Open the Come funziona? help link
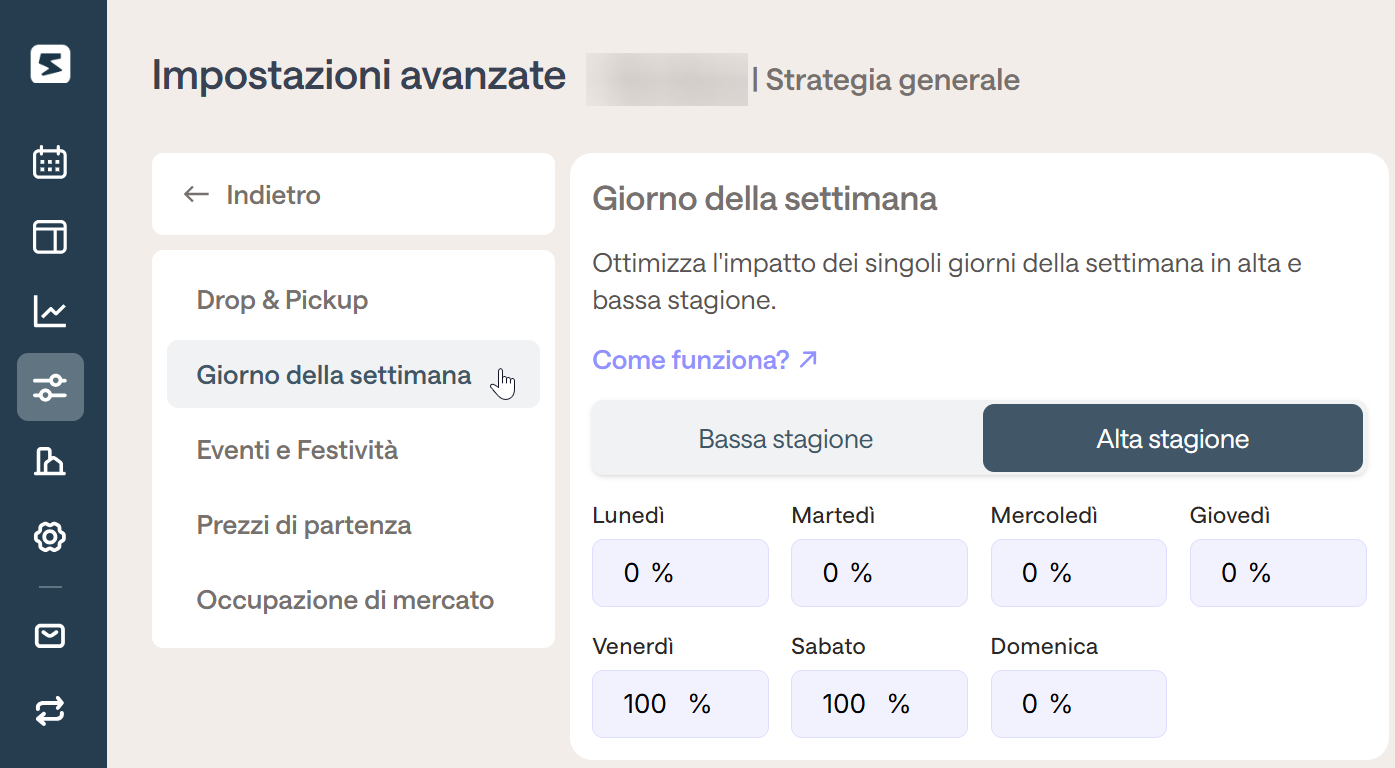Image resolution: width=1395 pixels, height=768 pixels. [x=706, y=359]
